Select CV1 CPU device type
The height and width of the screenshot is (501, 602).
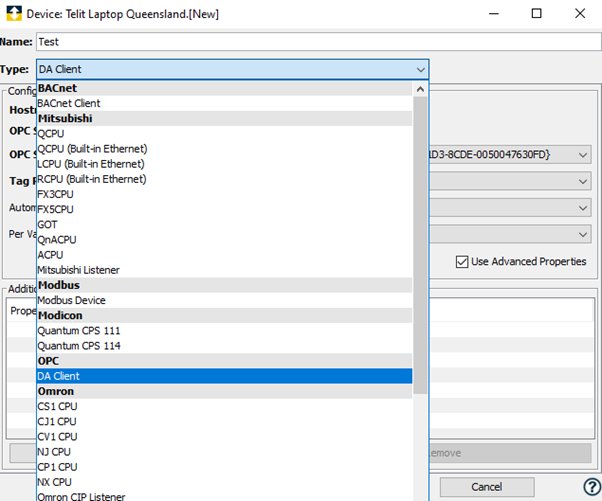click(225, 437)
